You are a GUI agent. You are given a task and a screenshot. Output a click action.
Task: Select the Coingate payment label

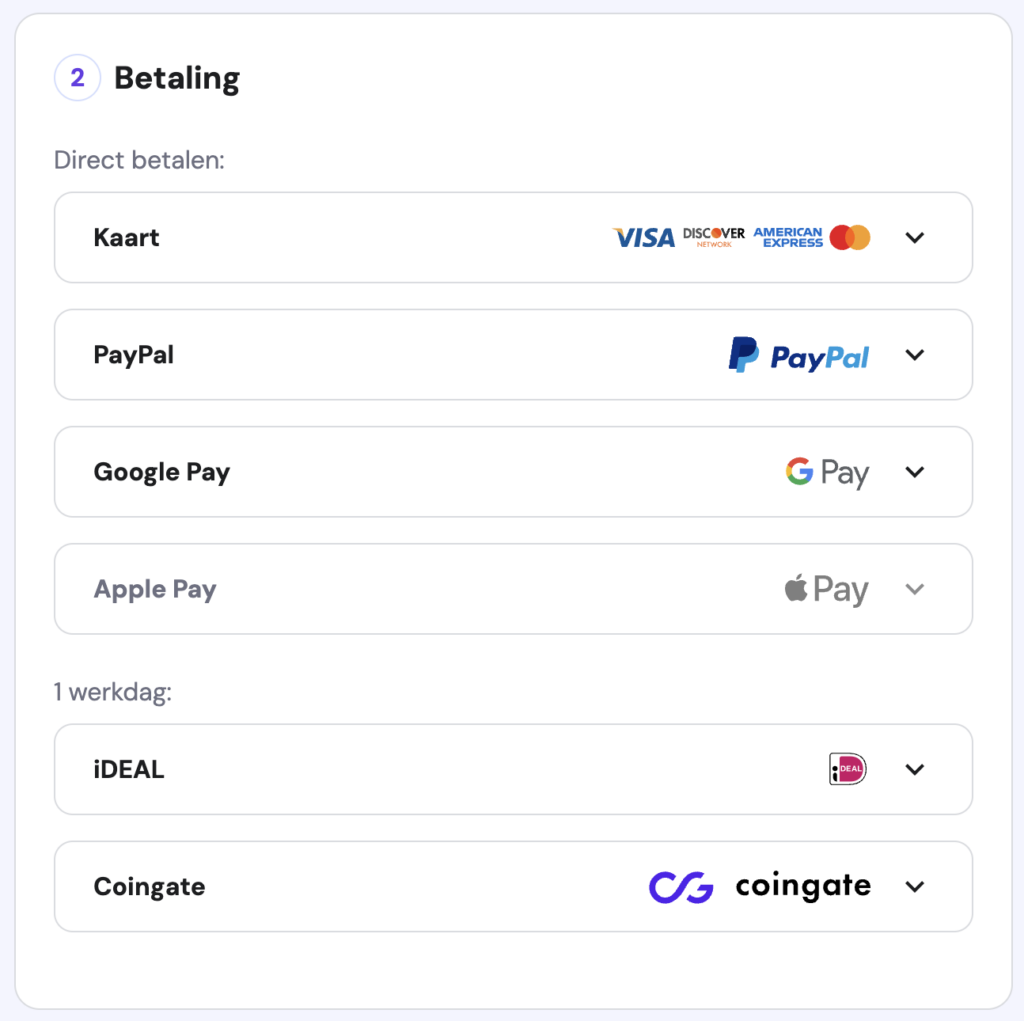[149, 886]
